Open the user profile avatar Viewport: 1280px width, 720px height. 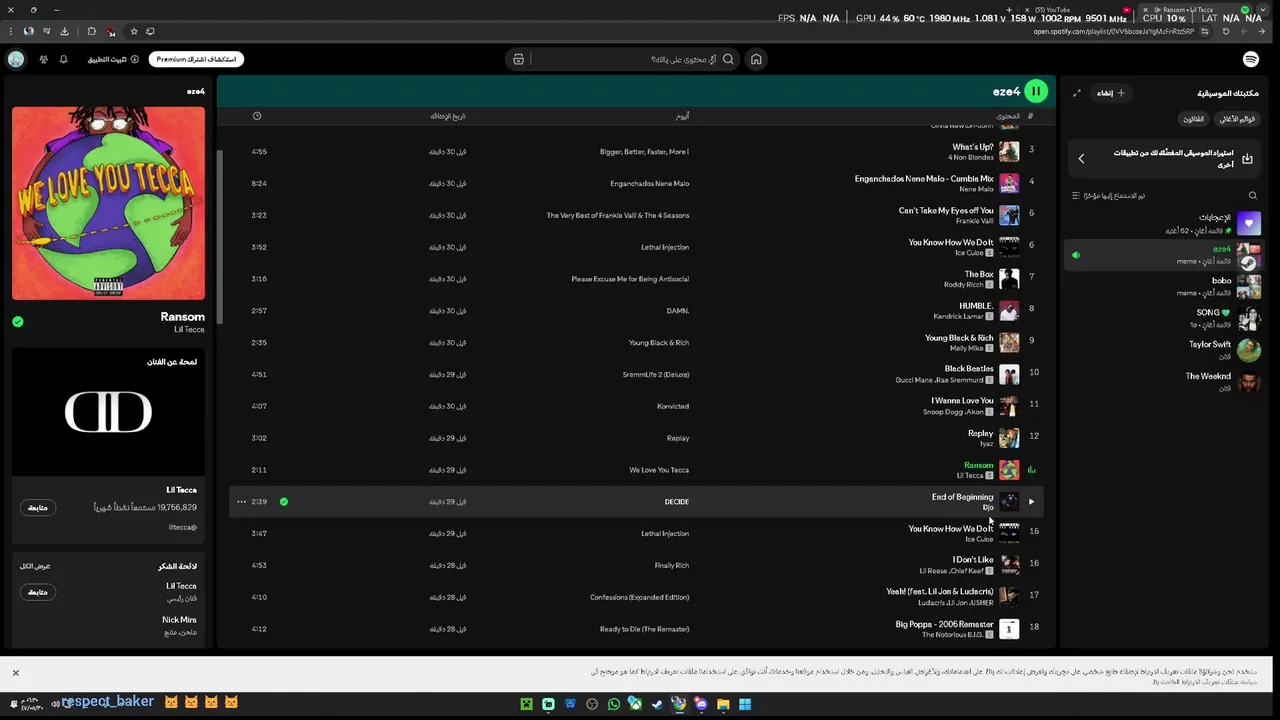pyautogui.click(x=16, y=59)
